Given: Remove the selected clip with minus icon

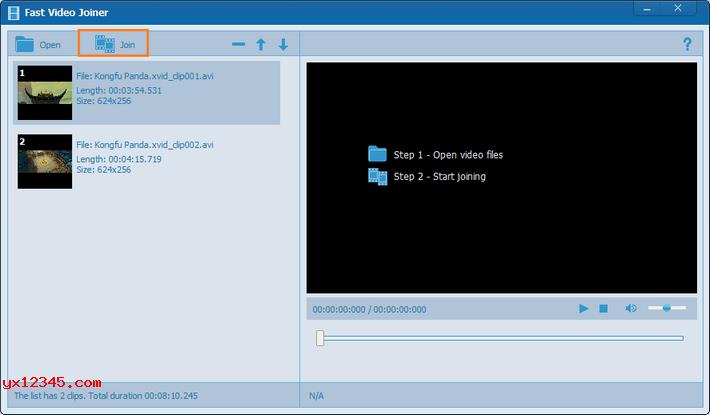Looking at the screenshot, I should coord(238,44).
